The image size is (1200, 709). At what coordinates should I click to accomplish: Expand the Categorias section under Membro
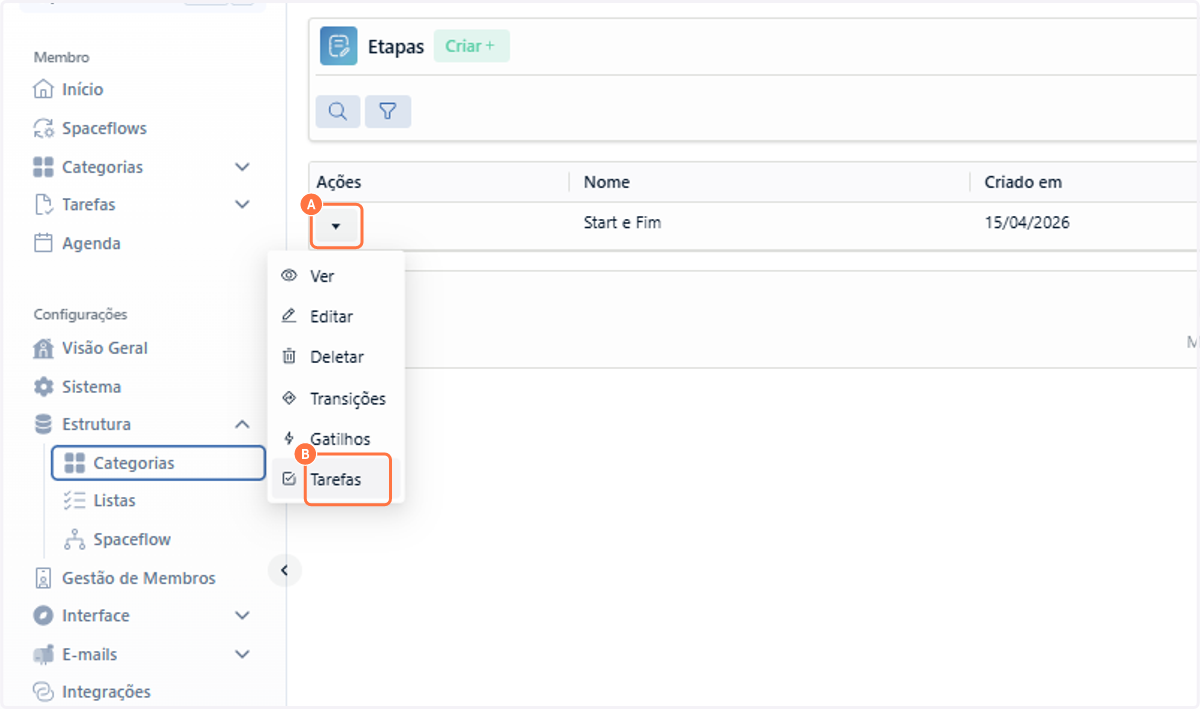click(242, 167)
